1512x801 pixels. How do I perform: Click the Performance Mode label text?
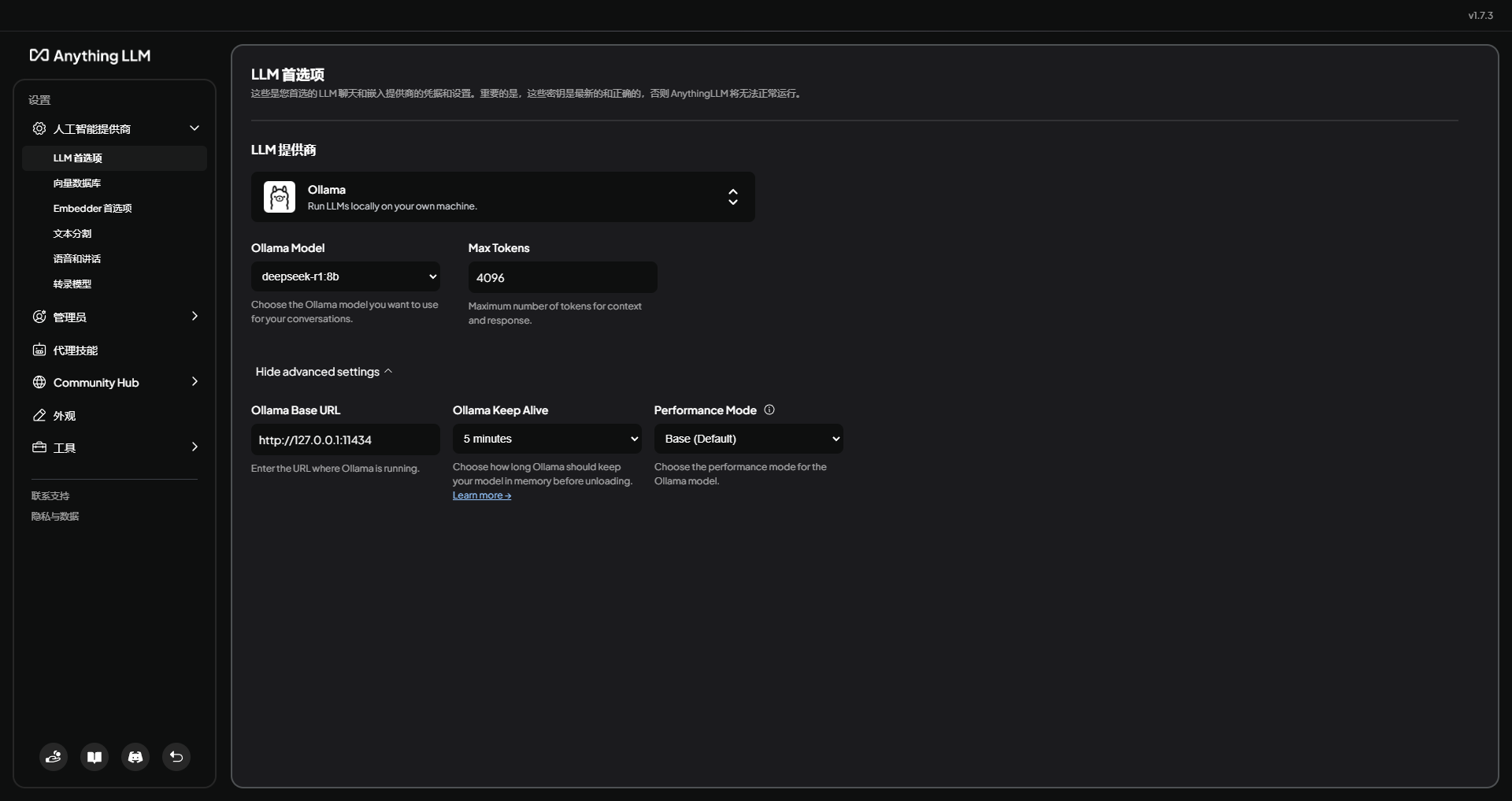point(706,410)
